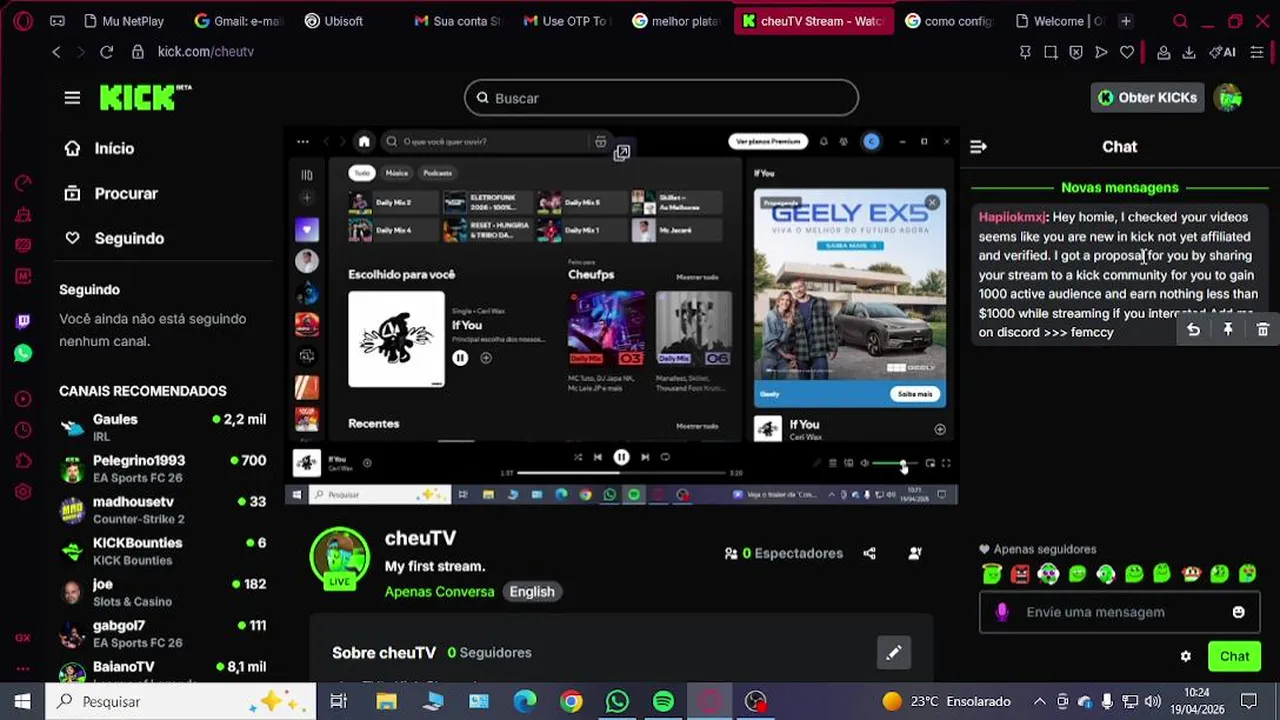Pick the angry red emote
1280x720 pixels.
[1020, 574]
